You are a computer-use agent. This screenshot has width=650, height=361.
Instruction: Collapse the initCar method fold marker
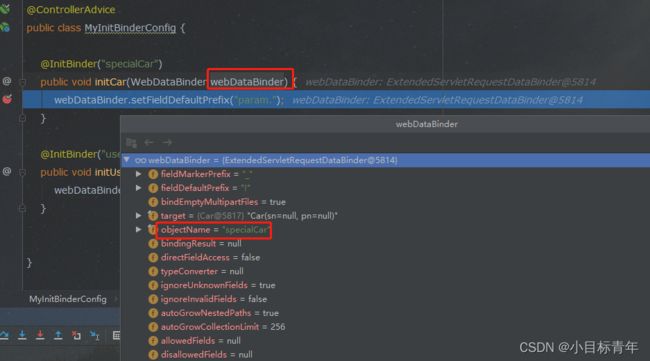(x=22, y=82)
